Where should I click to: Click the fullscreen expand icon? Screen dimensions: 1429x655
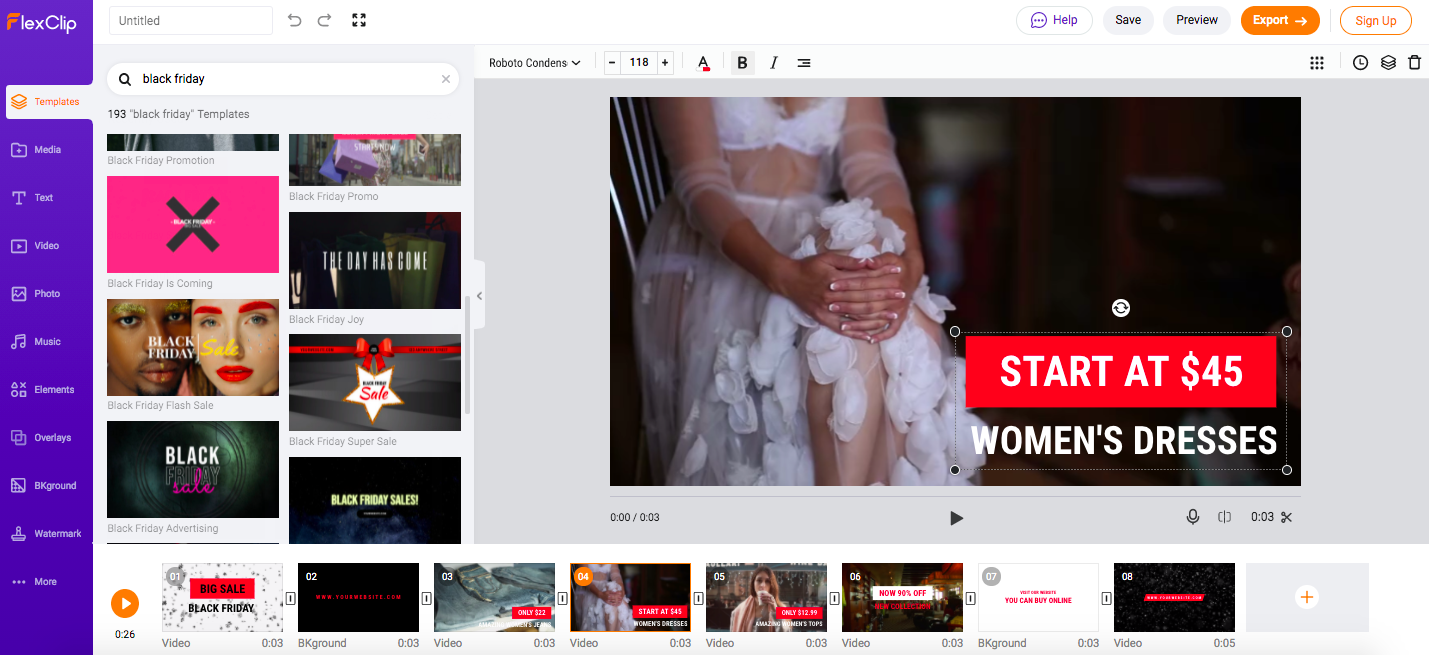pyautogui.click(x=359, y=20)
